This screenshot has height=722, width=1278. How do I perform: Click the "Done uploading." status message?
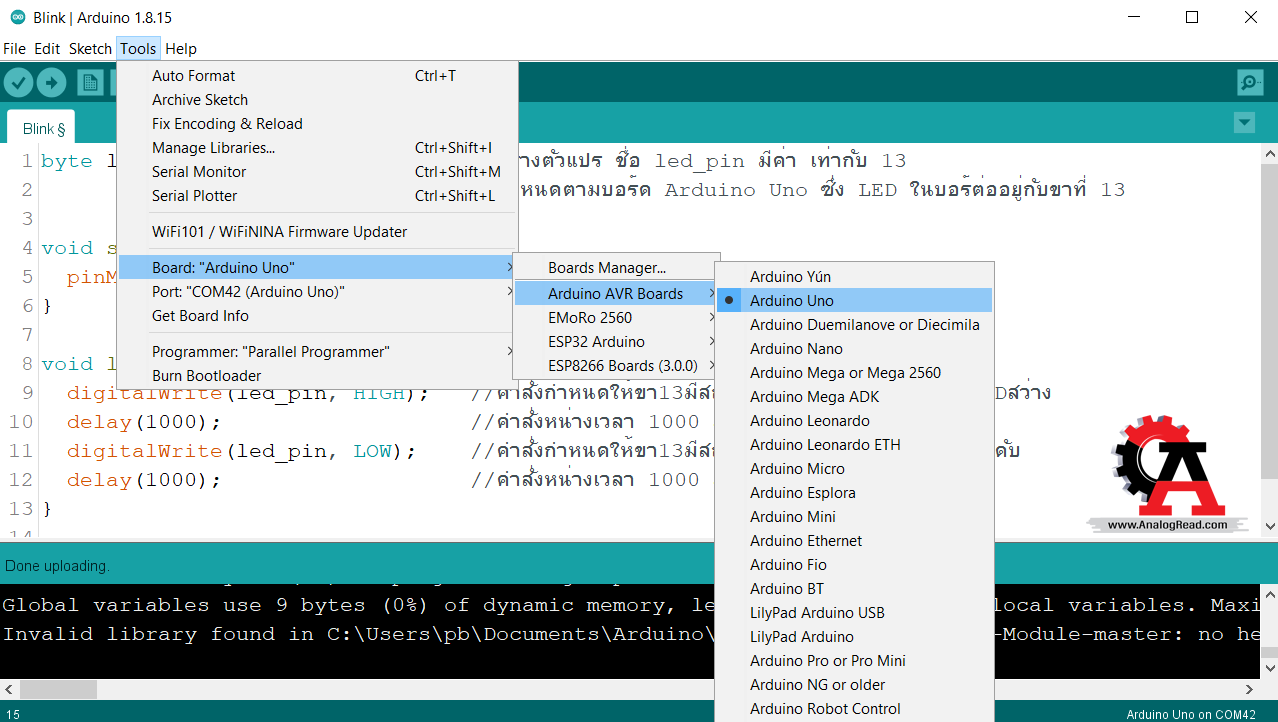[x=57, y=566]
